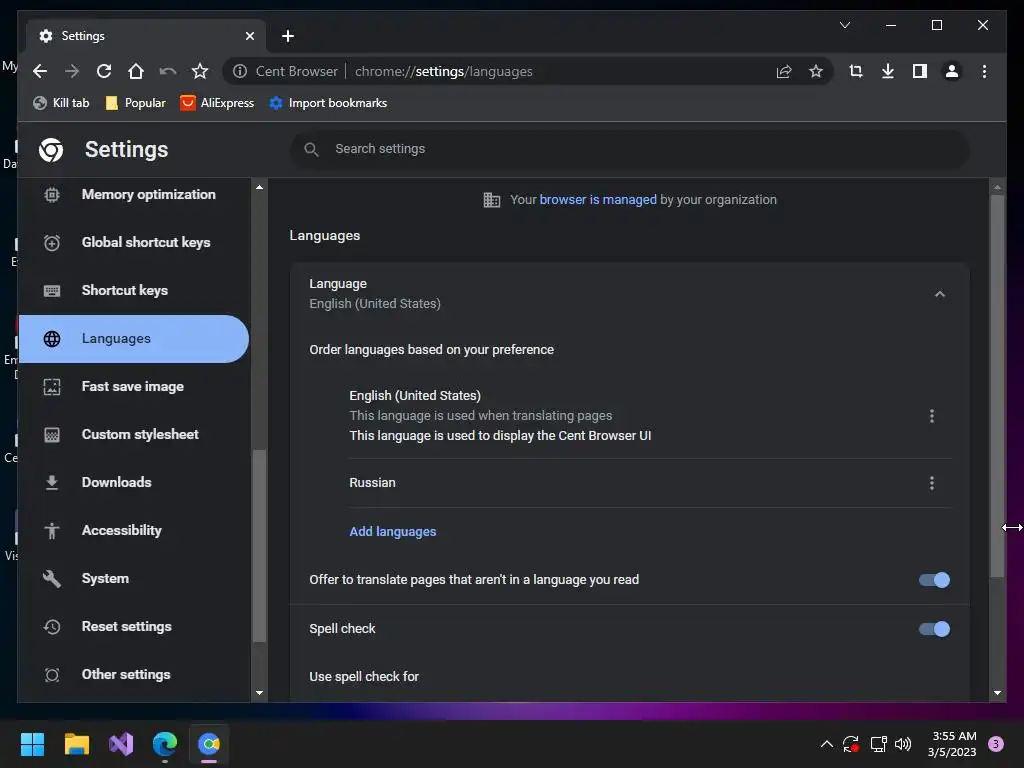Open Custom stylesheet settings

click(134, 434)
